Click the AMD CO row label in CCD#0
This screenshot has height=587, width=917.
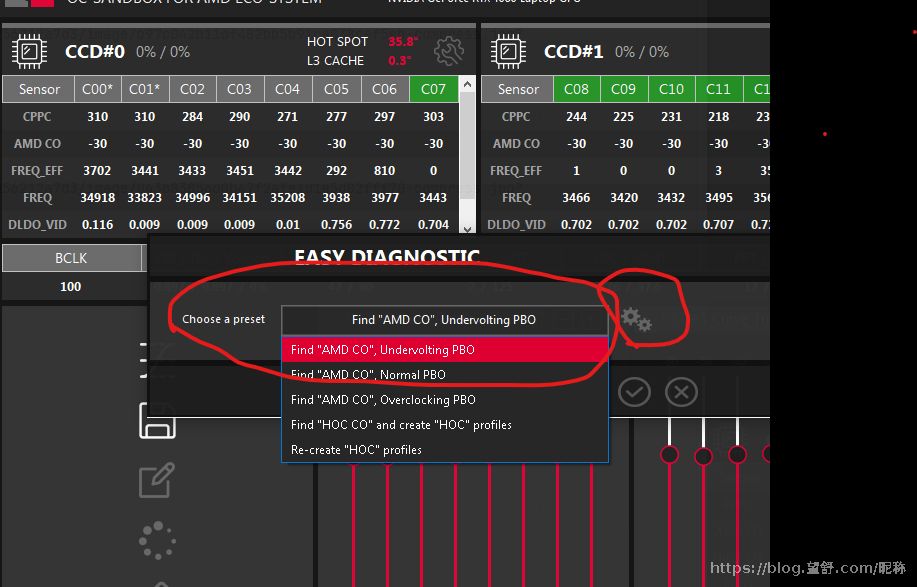[x=37, y=143]
